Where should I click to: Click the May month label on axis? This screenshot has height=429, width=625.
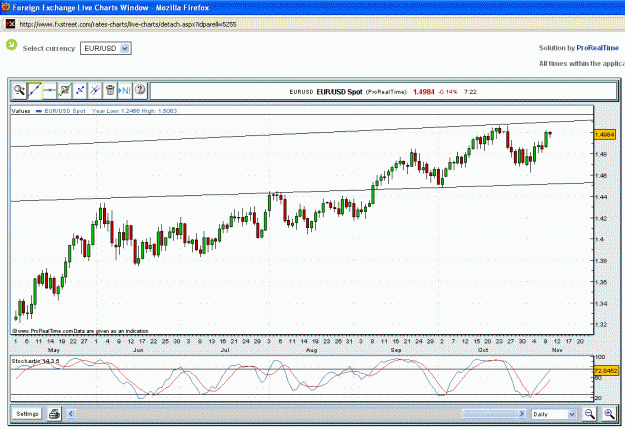click(x=53, y=350)
